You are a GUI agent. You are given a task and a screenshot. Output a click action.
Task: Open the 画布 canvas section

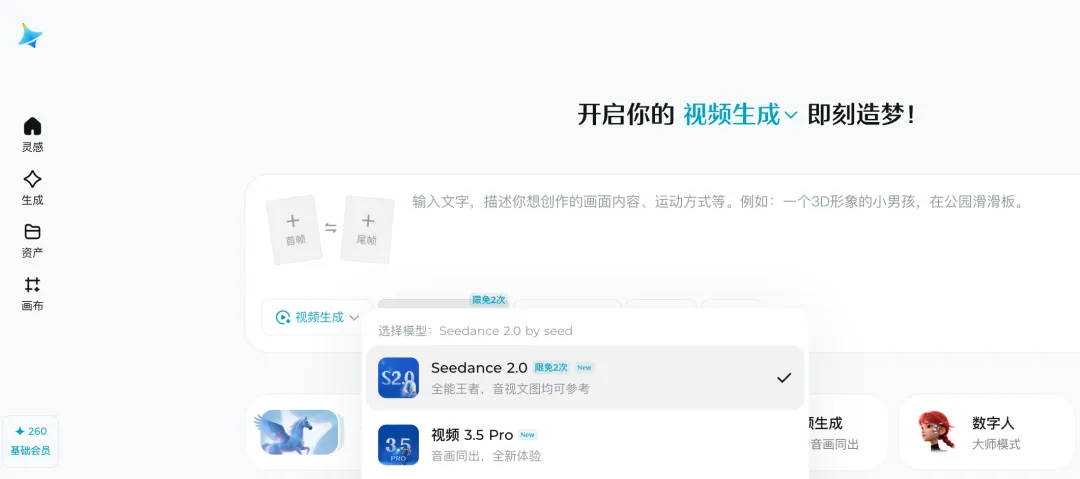(32, 294)
